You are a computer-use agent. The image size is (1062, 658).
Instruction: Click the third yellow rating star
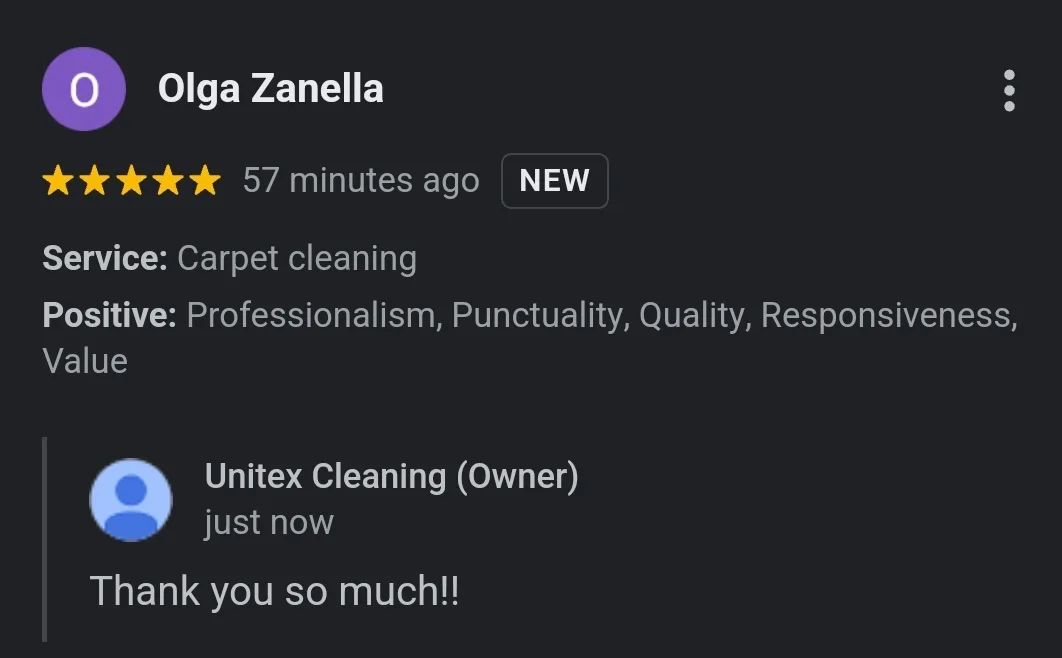click(131, 181)
